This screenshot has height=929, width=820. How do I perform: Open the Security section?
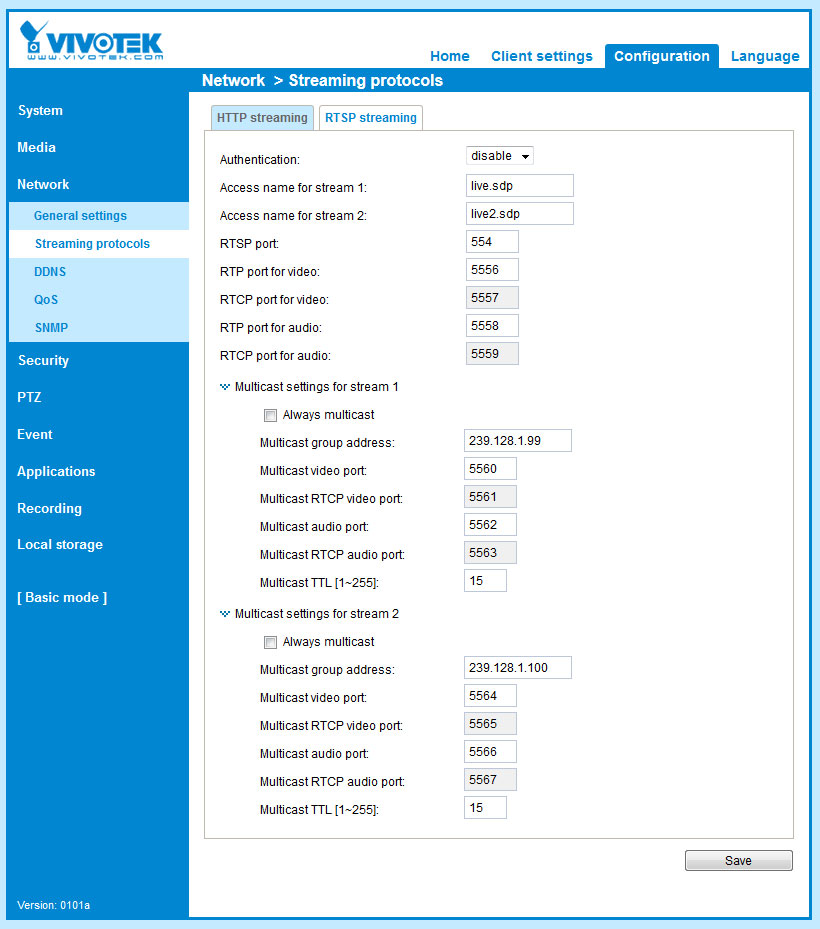pos(43,360)
